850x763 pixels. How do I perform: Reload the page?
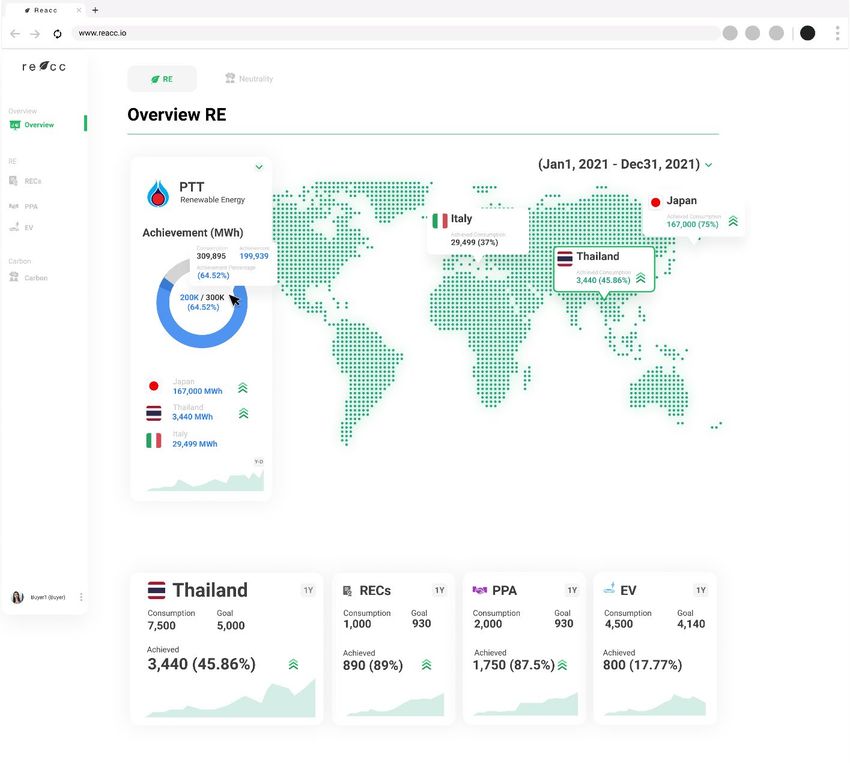[57, 34]
